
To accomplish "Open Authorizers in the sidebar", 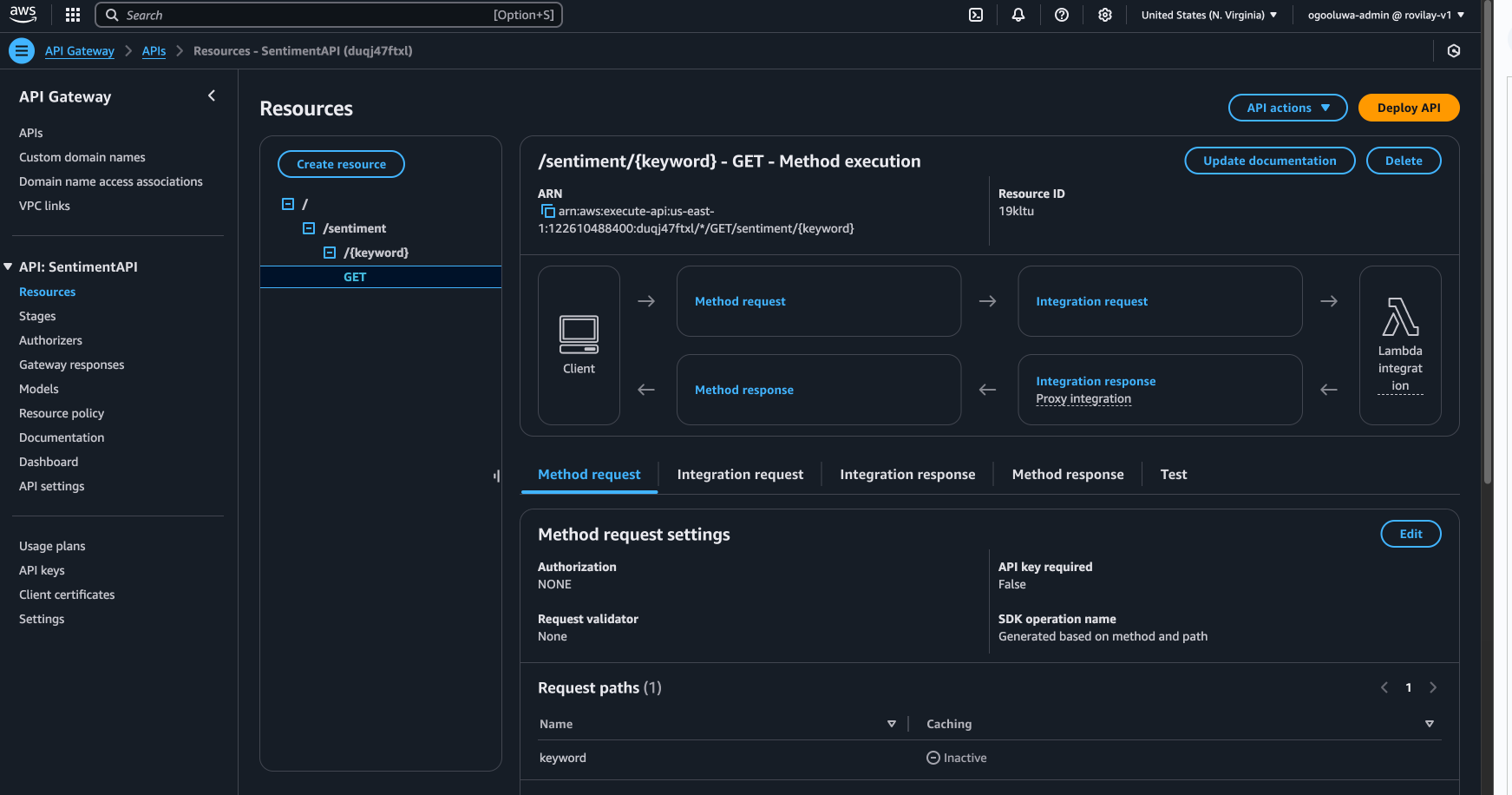I will (x=50, y=340).
